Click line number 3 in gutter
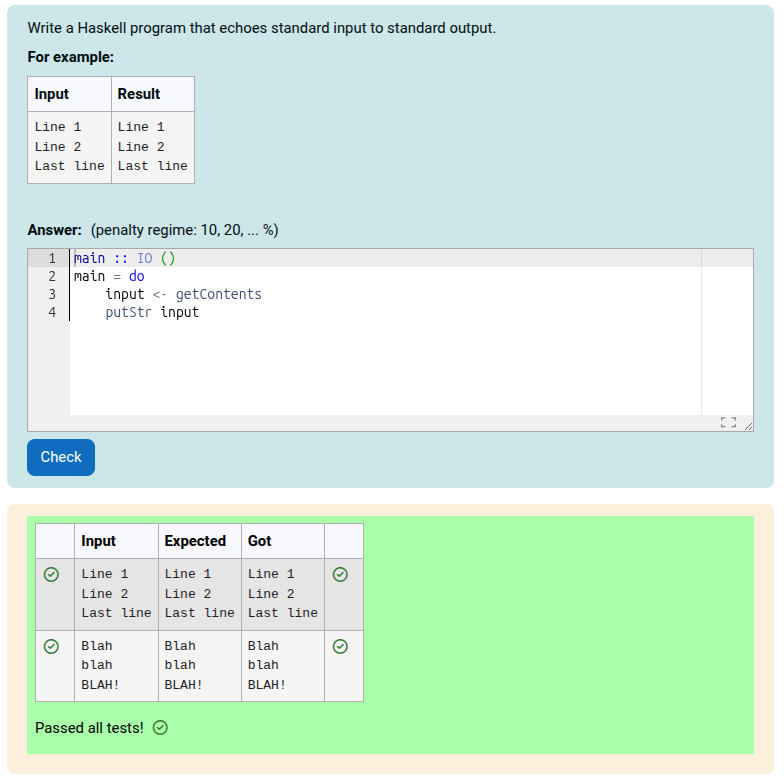 tap(52, 294)
